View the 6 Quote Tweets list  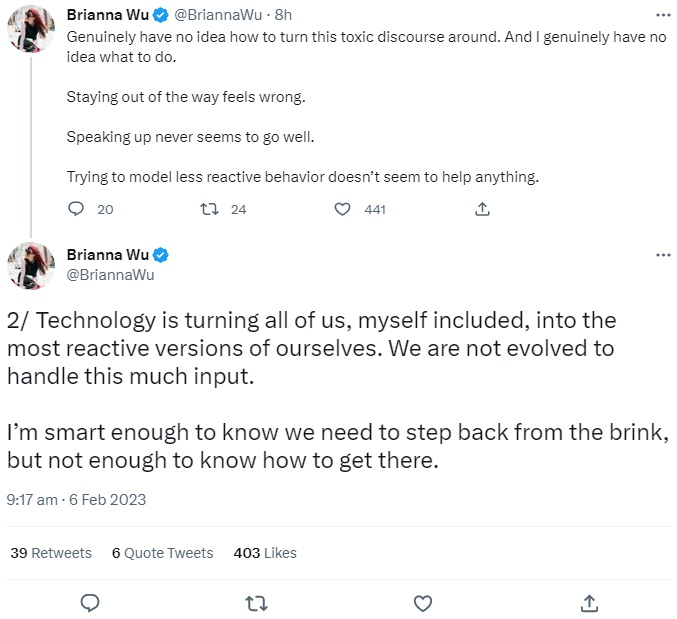pos(162,553)
